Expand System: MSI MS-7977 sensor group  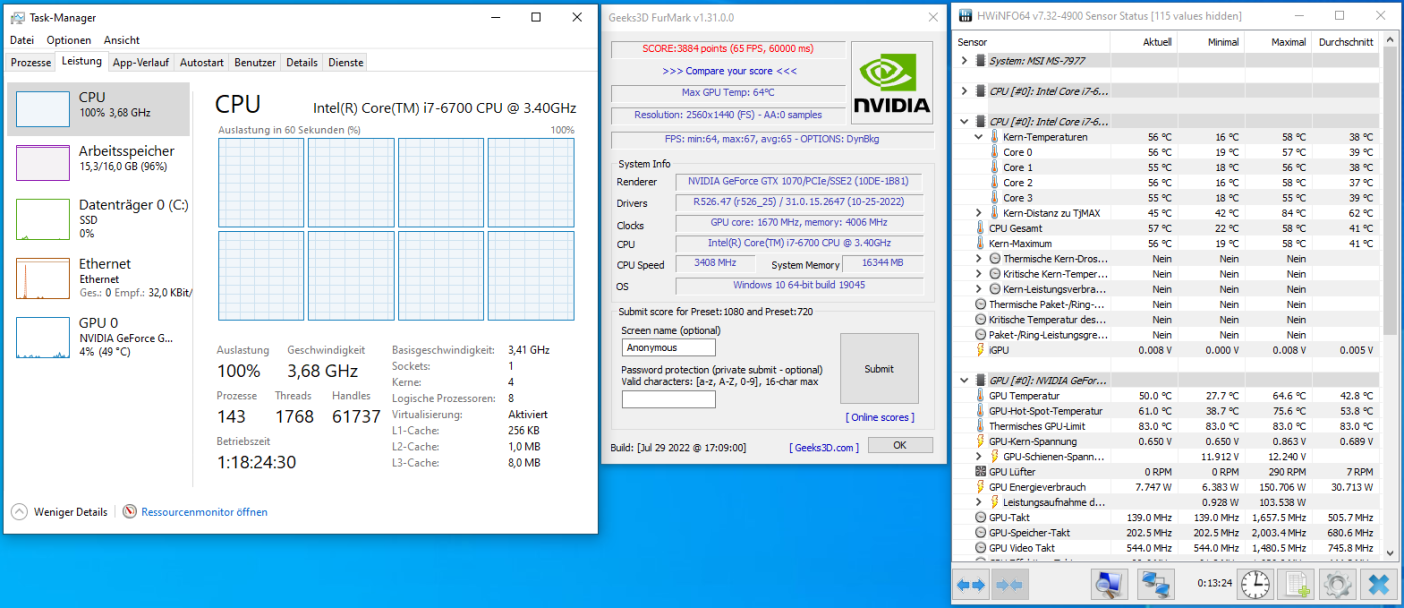coord(965,61)
